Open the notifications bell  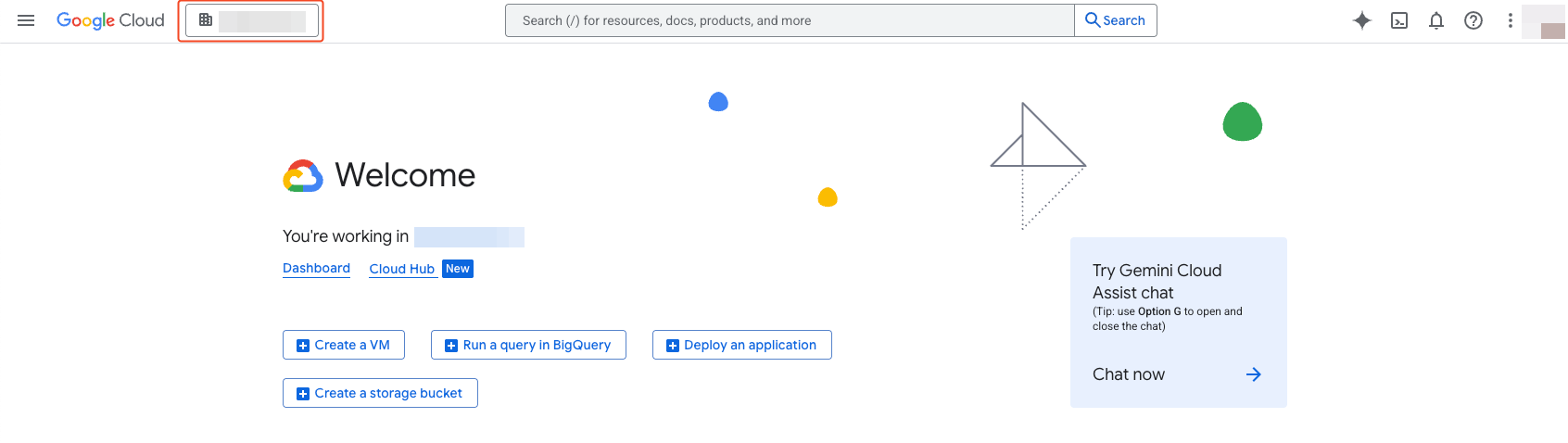click(x=1436, y=20)
